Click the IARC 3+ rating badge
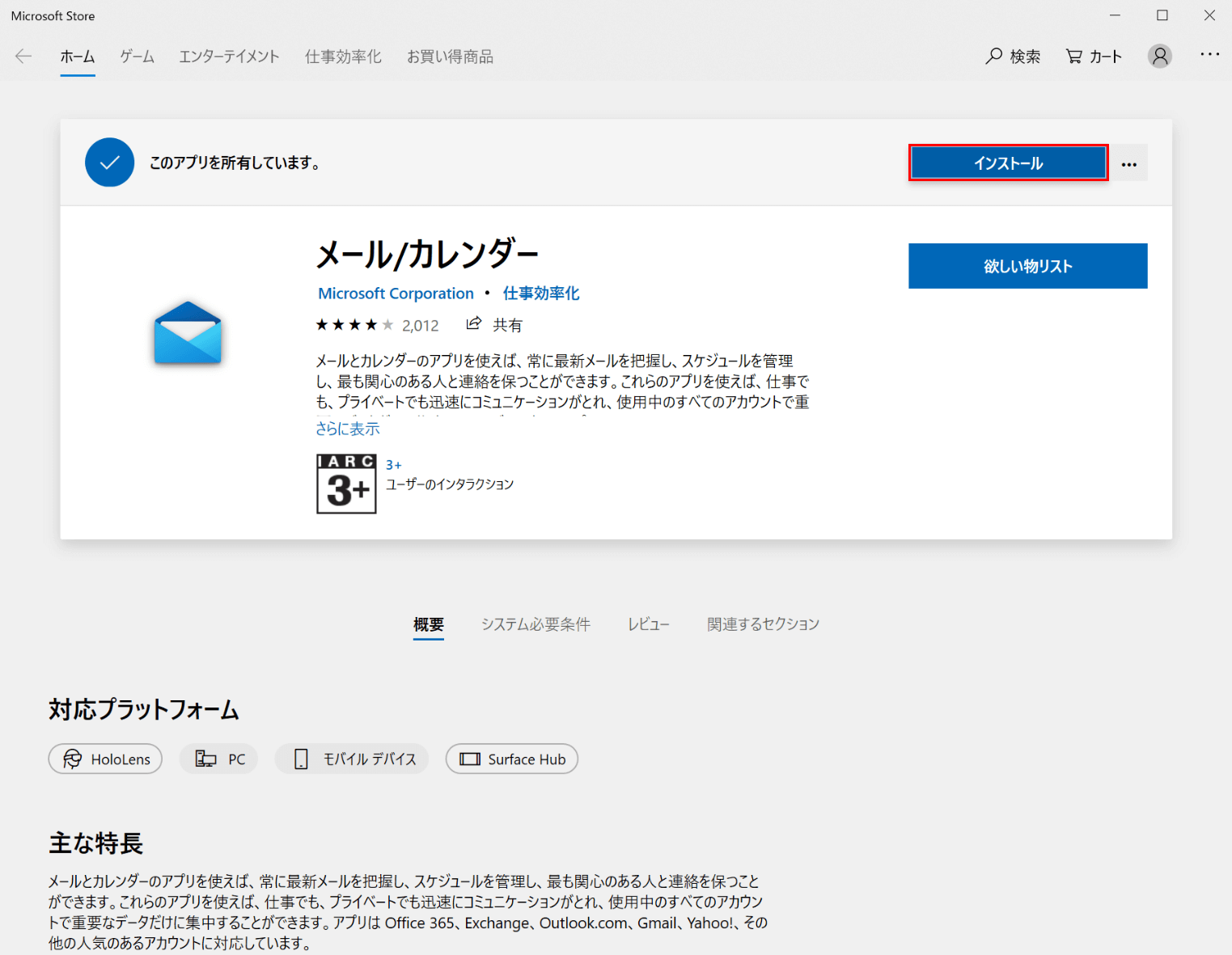 346,484
